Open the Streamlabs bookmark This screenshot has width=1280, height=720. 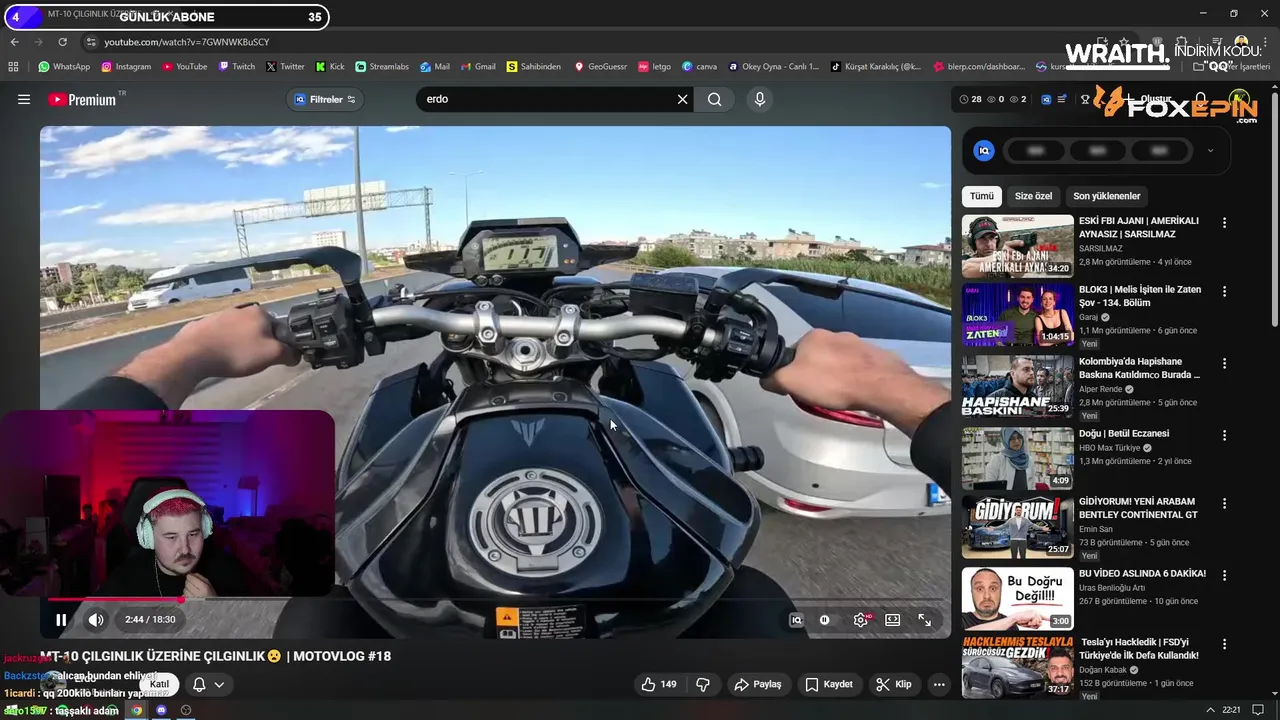pyautogui.click(x=382, y=67)
